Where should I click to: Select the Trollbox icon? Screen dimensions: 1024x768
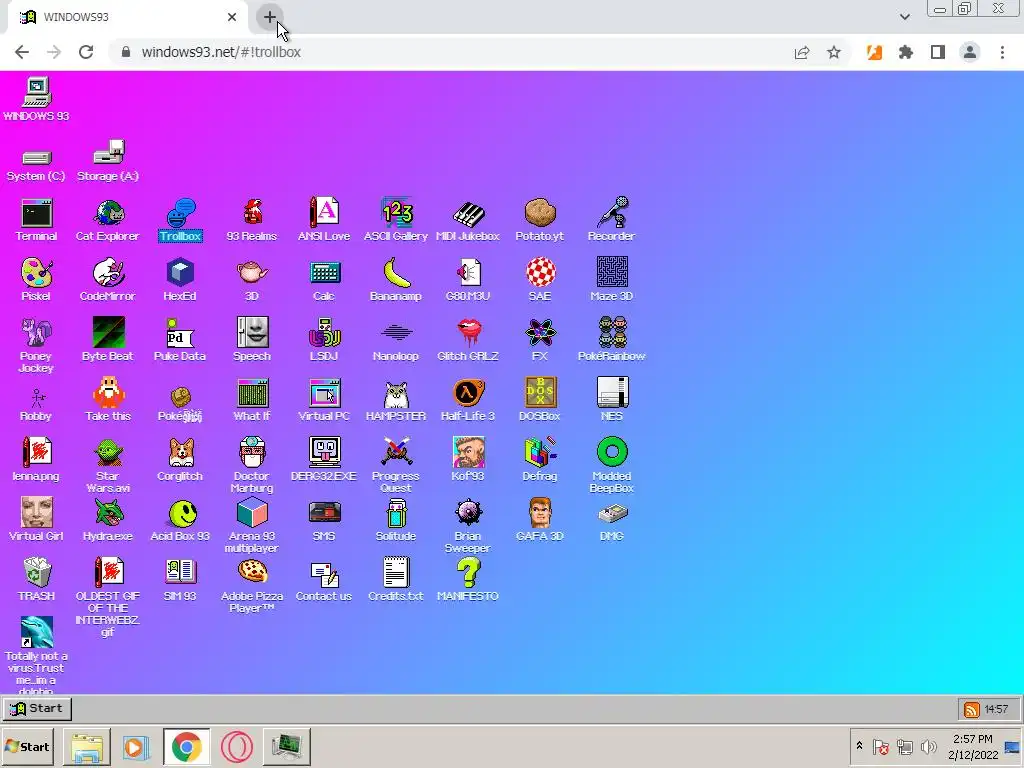(180, 220)
